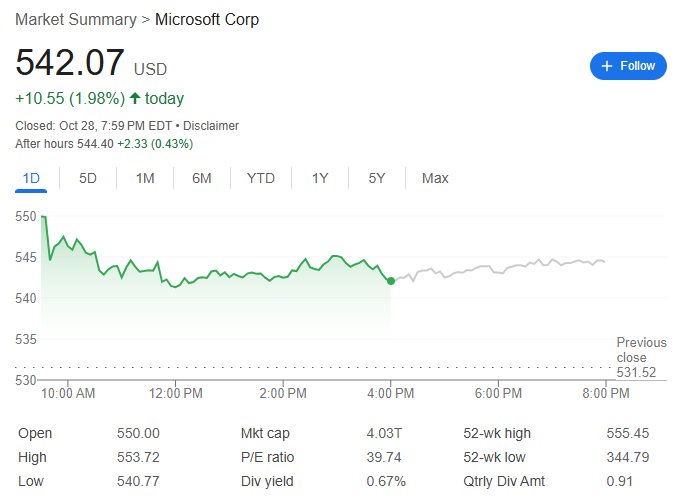Viewport: 690px width, 504px height.
Task: Switch to the 1M chart tab
Action: coord(145,178)
